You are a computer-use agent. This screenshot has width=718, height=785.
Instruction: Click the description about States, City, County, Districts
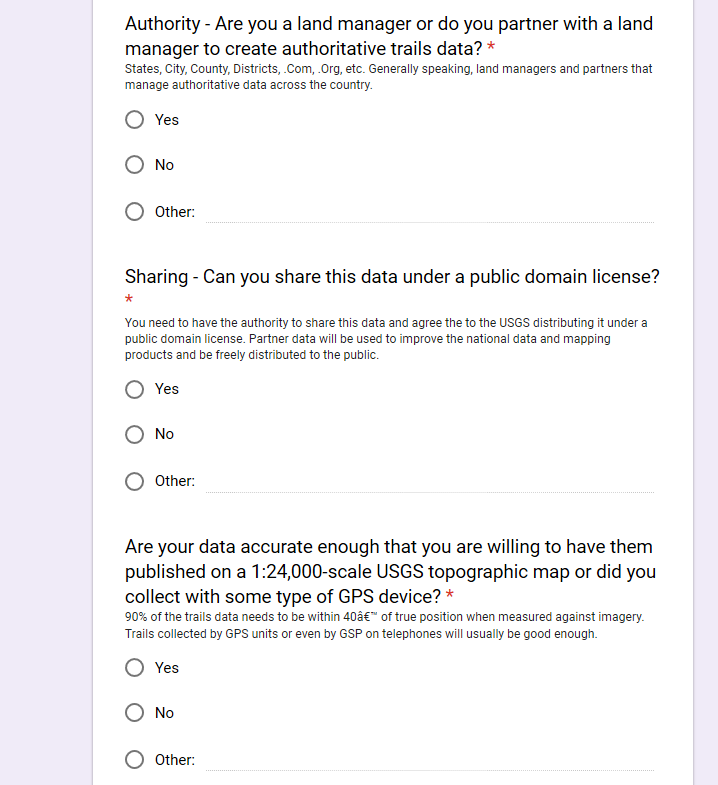point(388,77)
